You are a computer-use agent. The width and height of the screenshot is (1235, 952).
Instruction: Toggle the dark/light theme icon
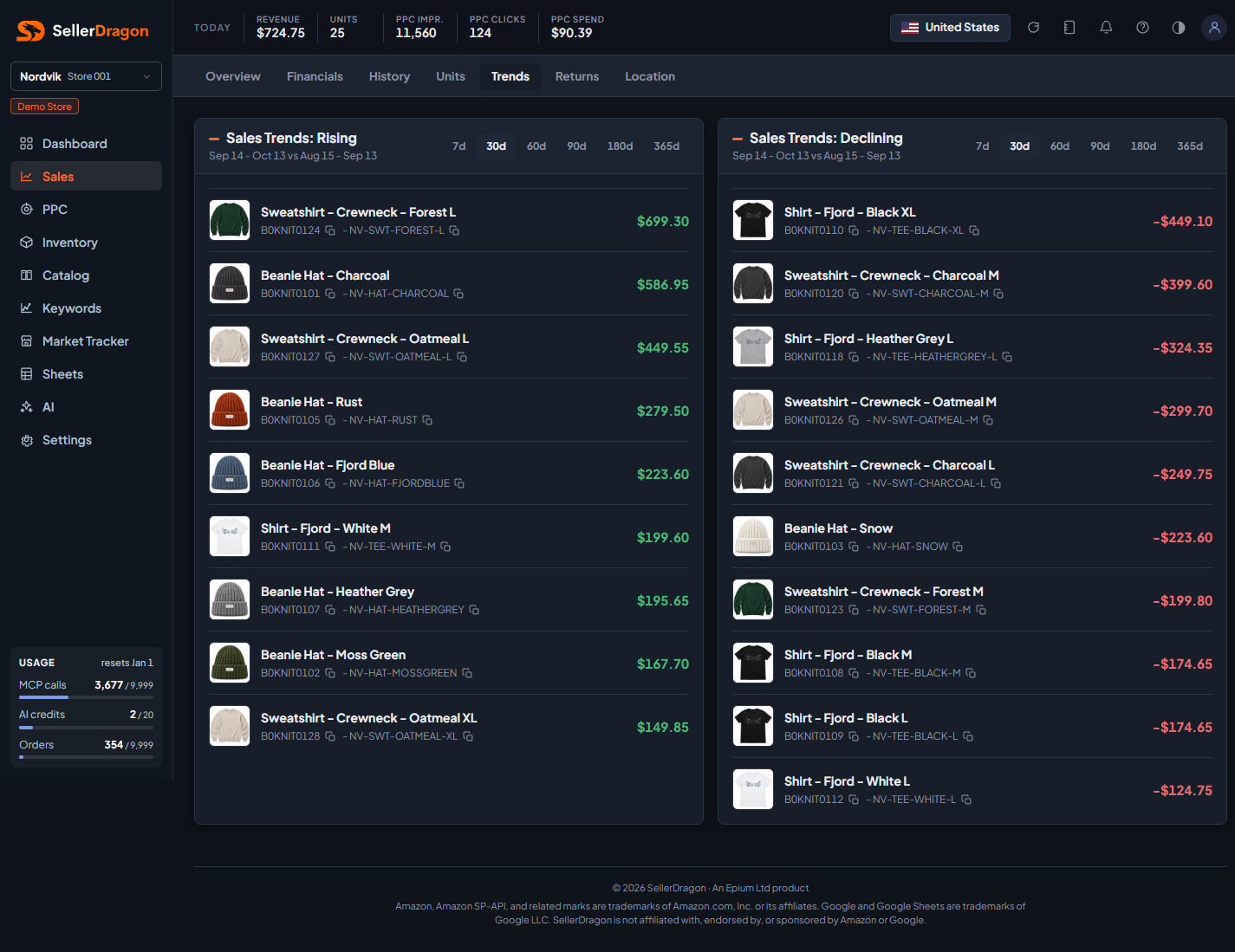point(1179,28)
